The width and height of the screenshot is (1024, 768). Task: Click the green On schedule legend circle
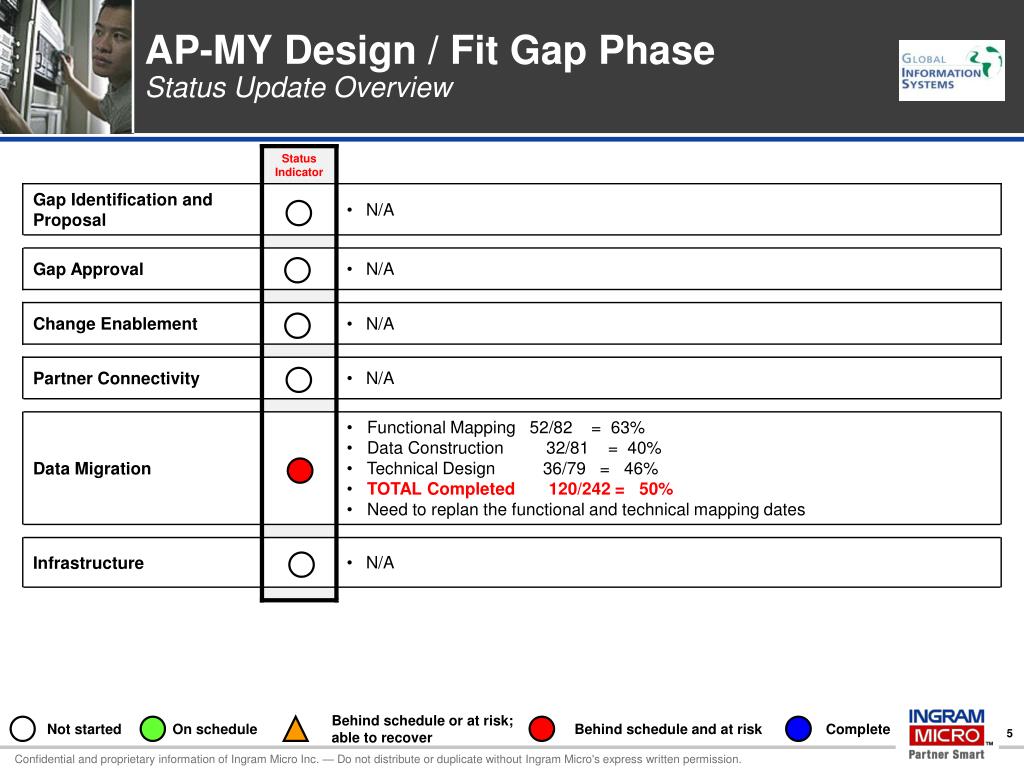click(x=153, y=729)
